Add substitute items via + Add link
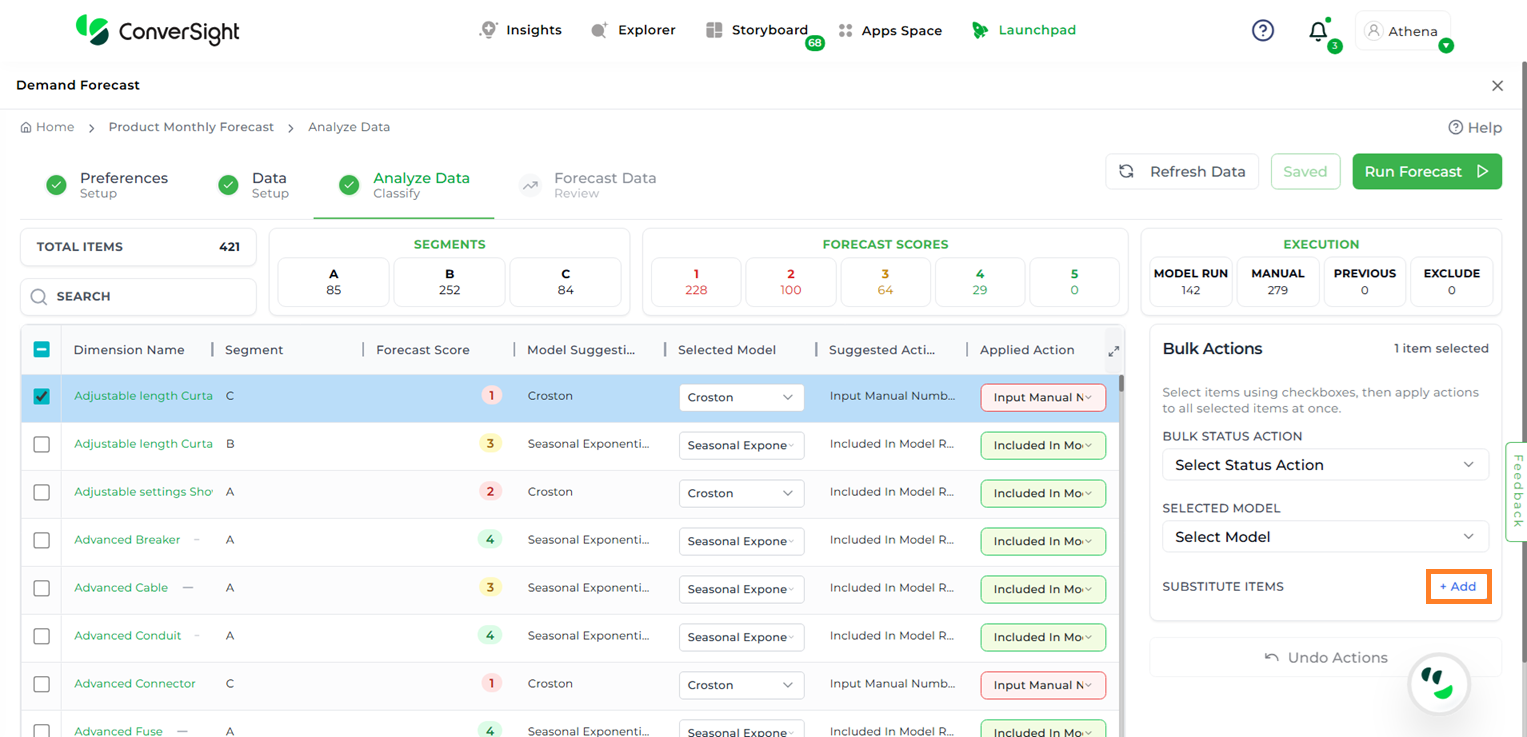1527x737 pixels. coord(1458,587)
